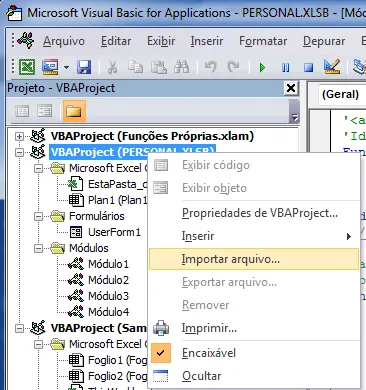Select Módulo3 in the project tree

108,296
